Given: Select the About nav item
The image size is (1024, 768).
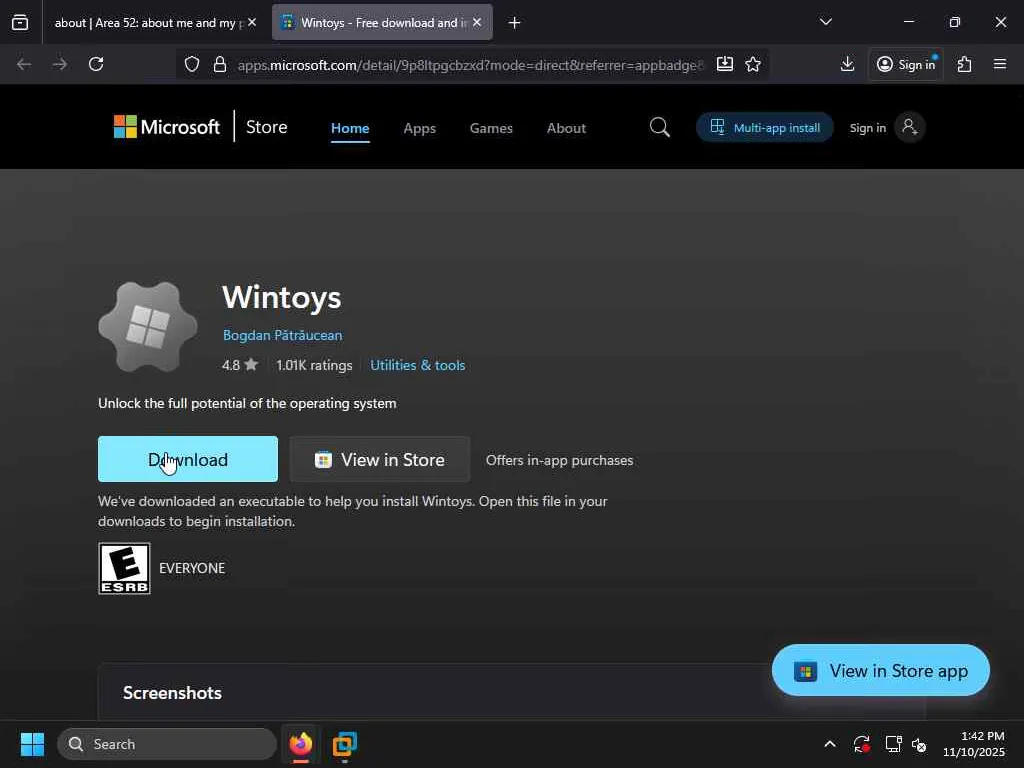Looking at the screenshot, I should 566,128.
